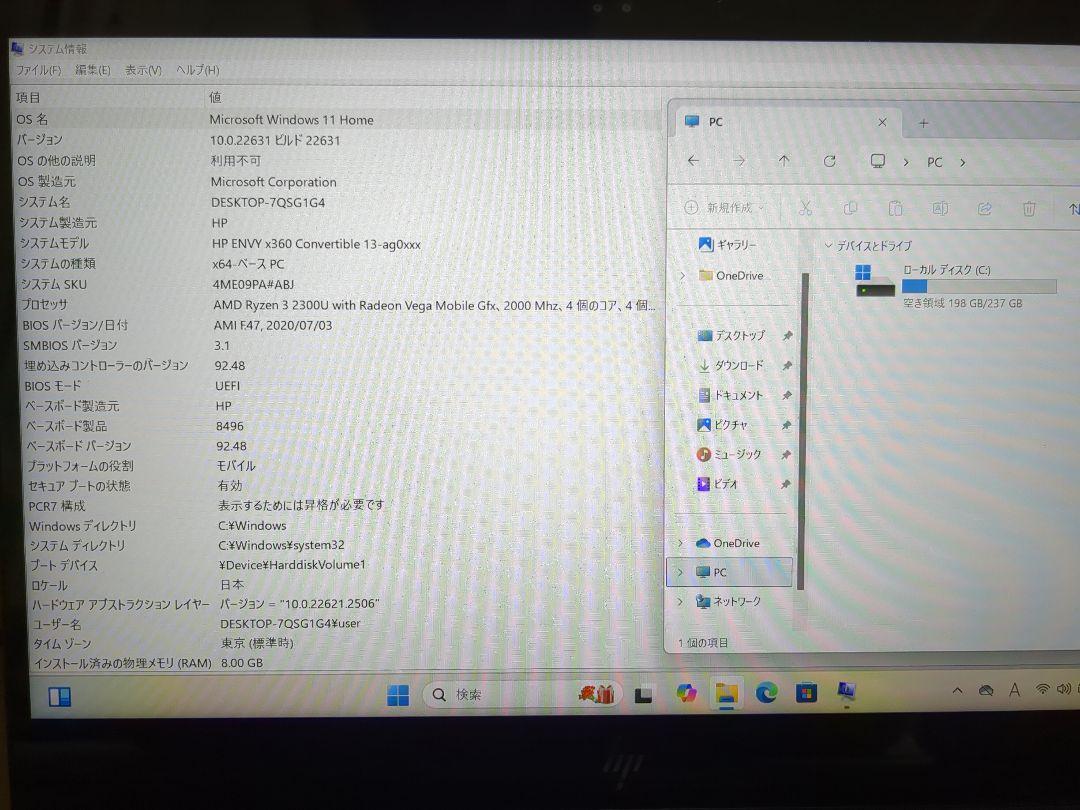
Task: Go back in File Explorer
Action: [x=694, y=160]
